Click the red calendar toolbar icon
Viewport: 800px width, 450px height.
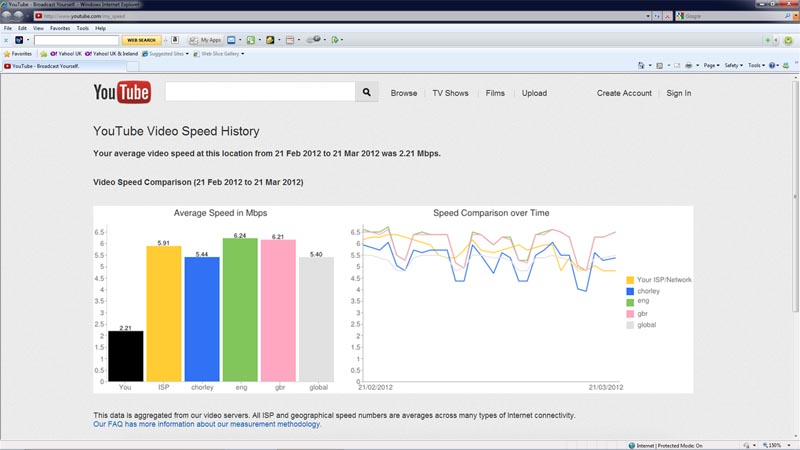click(x=290, y=40)
